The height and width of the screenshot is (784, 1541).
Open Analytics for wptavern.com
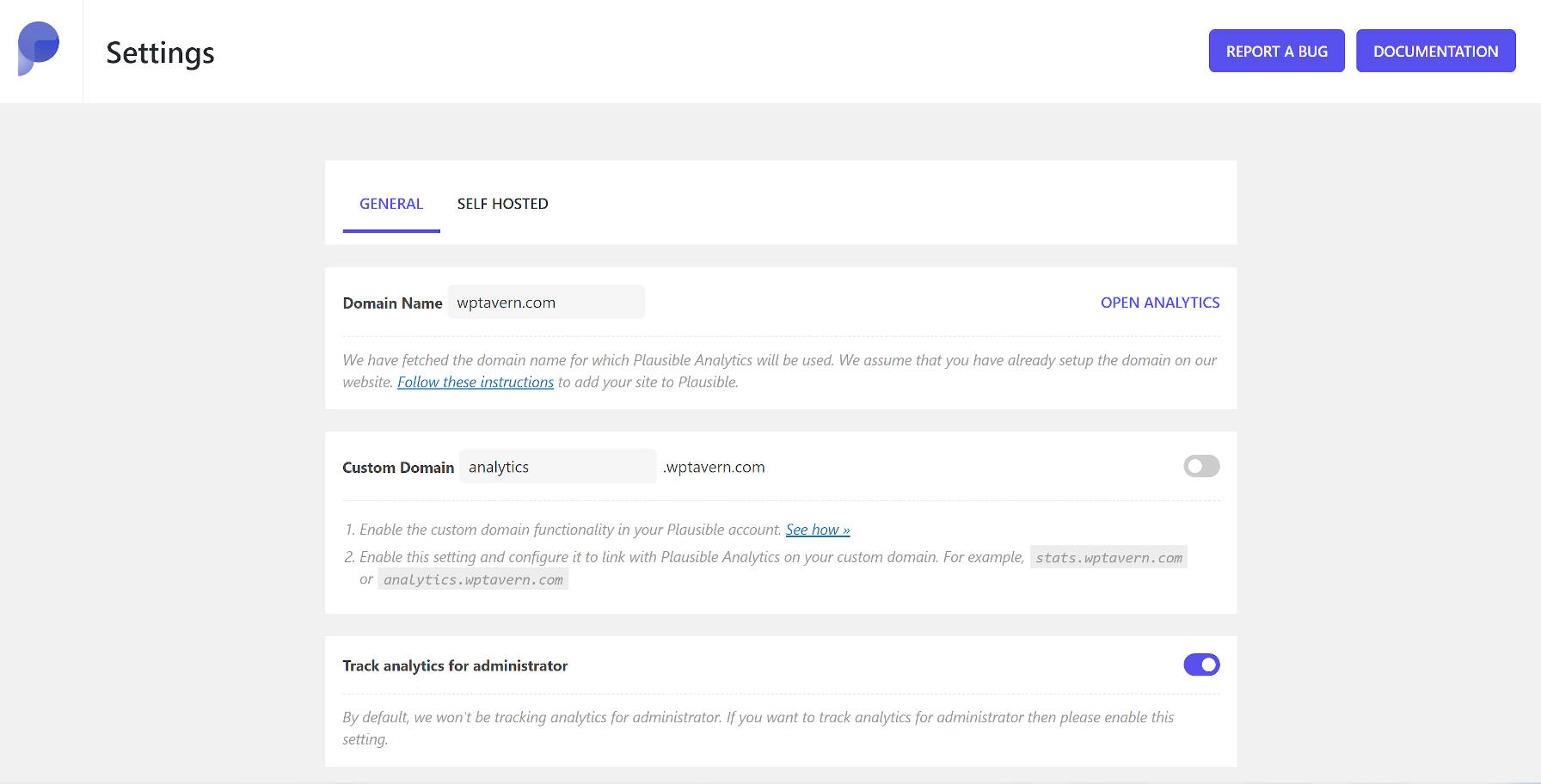click(1160, 302)
